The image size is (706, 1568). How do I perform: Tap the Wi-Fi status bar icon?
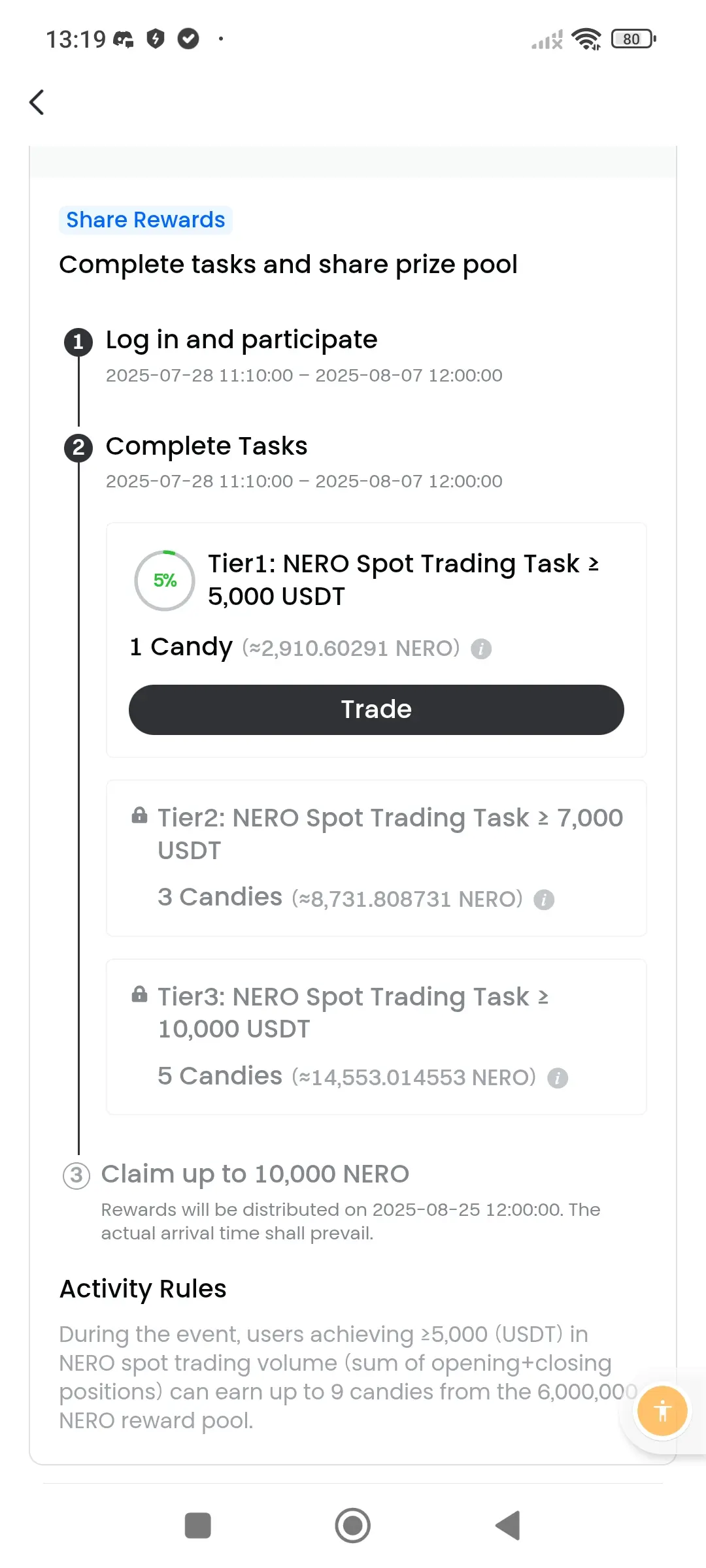pyautogui.click(x=586, y=39)
